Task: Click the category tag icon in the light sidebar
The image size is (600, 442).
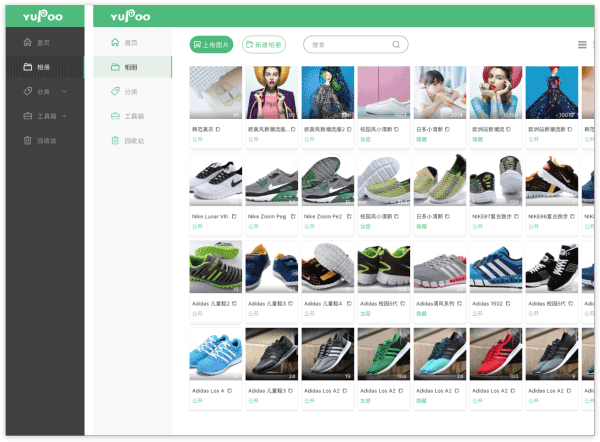Action: (x=115, y=91)
